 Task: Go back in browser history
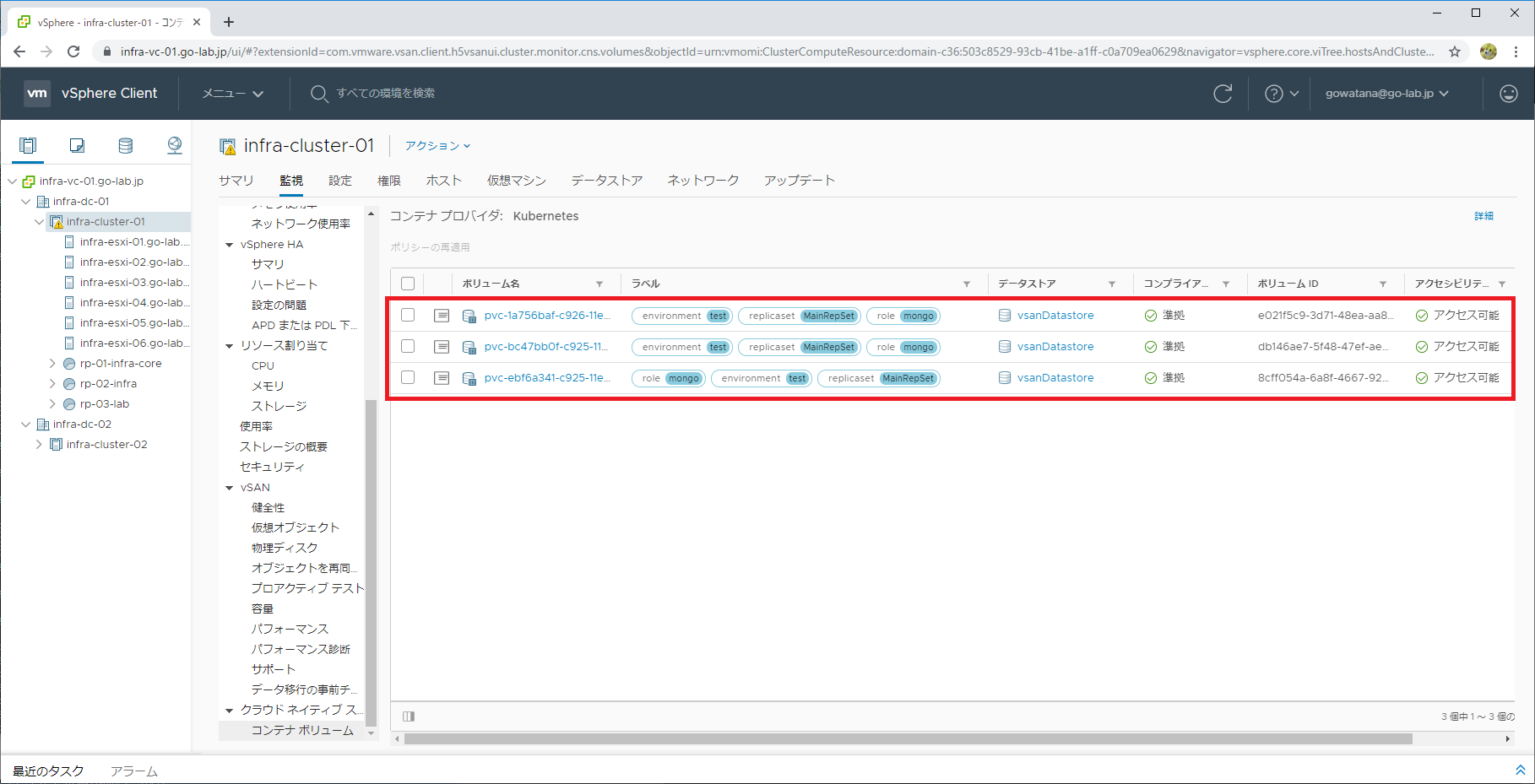click(19, 51)
